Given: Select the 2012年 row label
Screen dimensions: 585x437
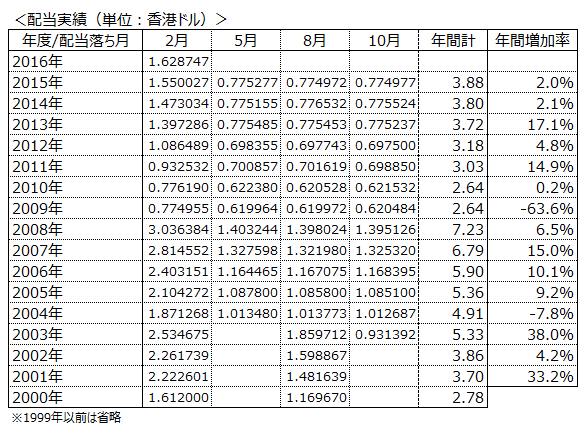Looking at the screenshot, I should click(37, 145).
